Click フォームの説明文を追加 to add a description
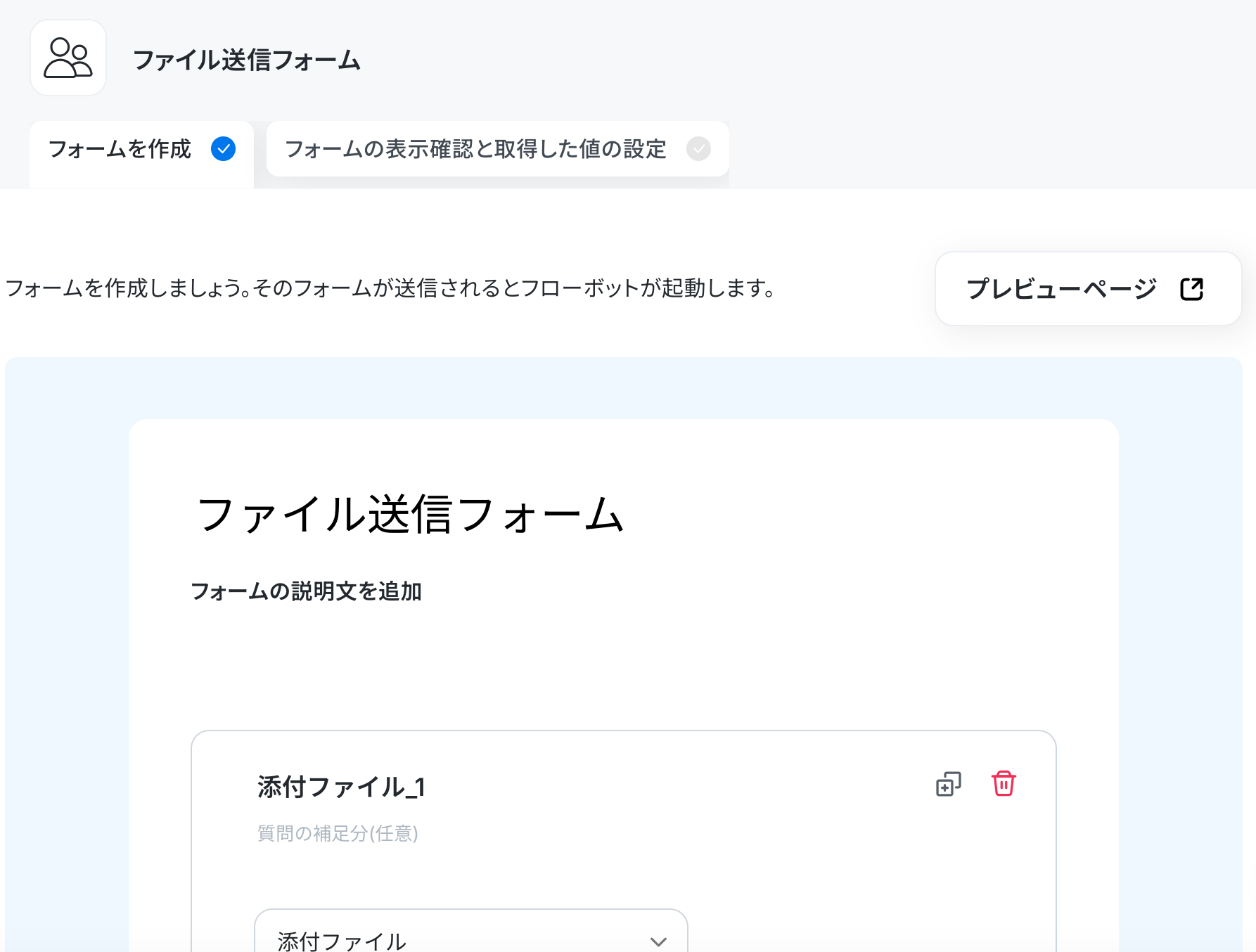 (x=306, y=591)
